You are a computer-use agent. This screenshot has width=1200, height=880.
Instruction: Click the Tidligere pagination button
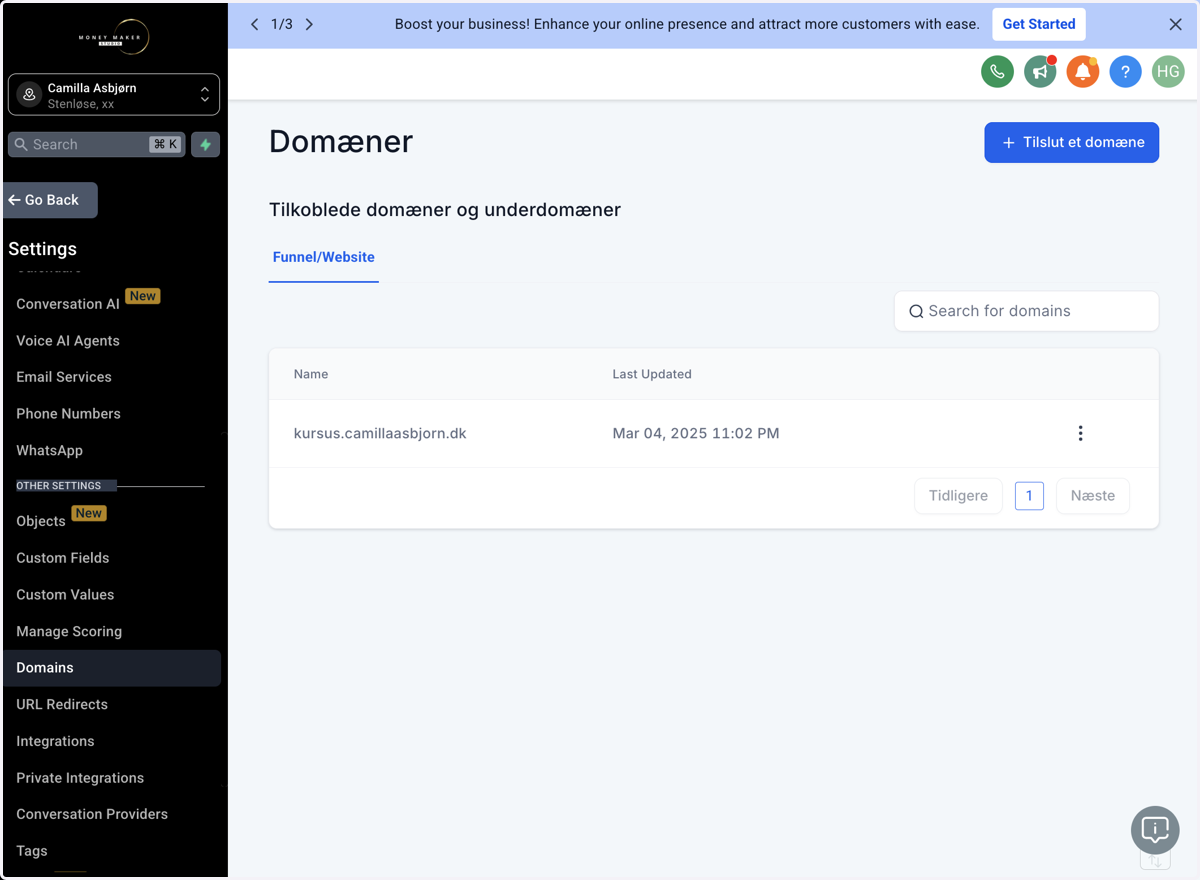click(x=958, y=496)
